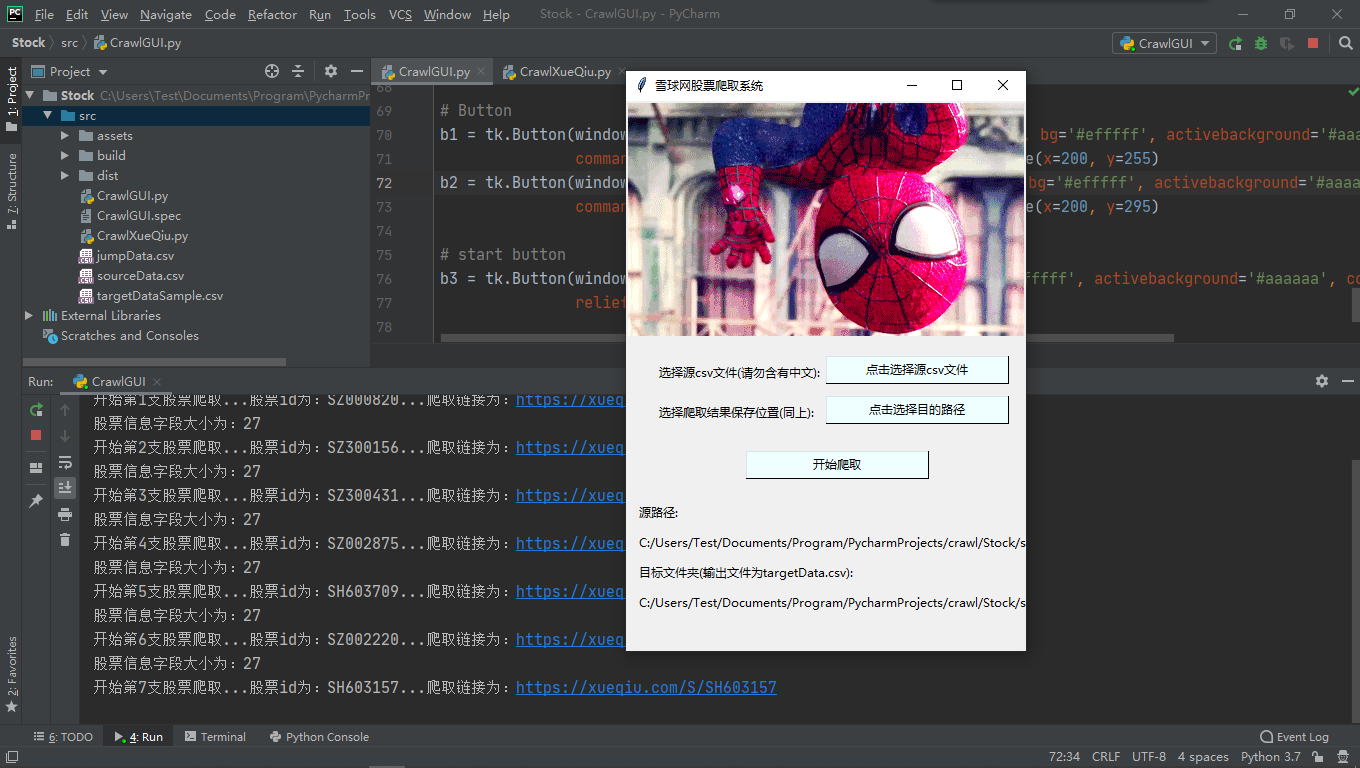Change the UTF-8 file encoding
The width and height of the screenshot is (1360, 768).
click(x=1149, y=757)
